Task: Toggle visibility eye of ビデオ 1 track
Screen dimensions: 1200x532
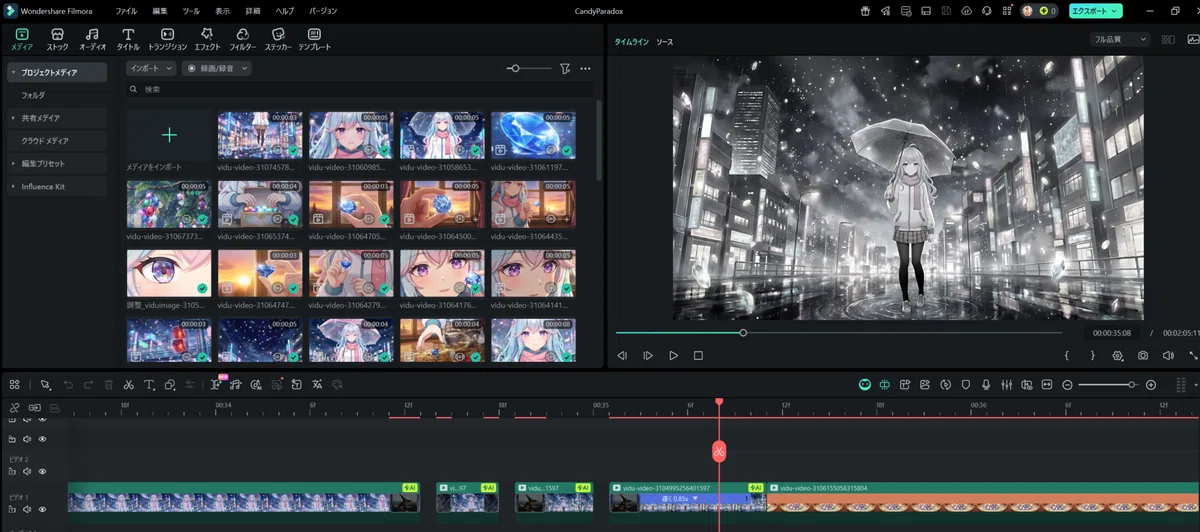Action: [x=42, y=508]
